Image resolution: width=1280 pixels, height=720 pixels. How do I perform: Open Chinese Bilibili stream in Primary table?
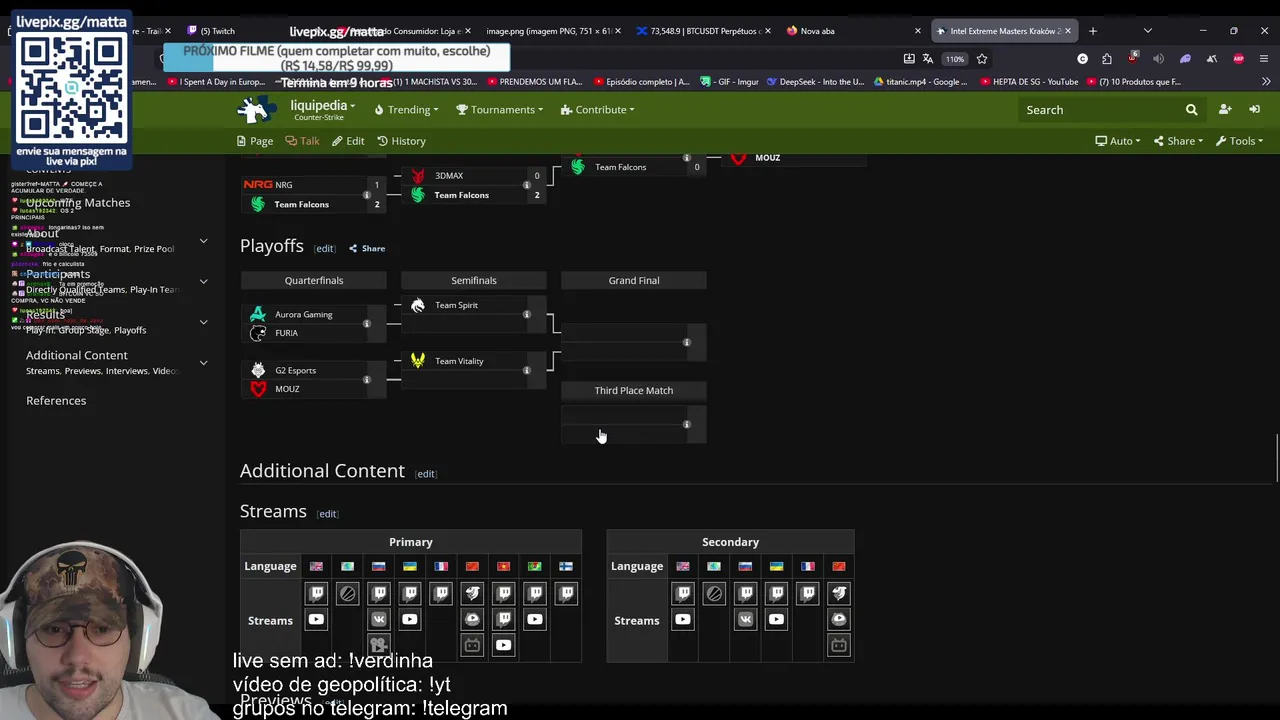[472, 646]
